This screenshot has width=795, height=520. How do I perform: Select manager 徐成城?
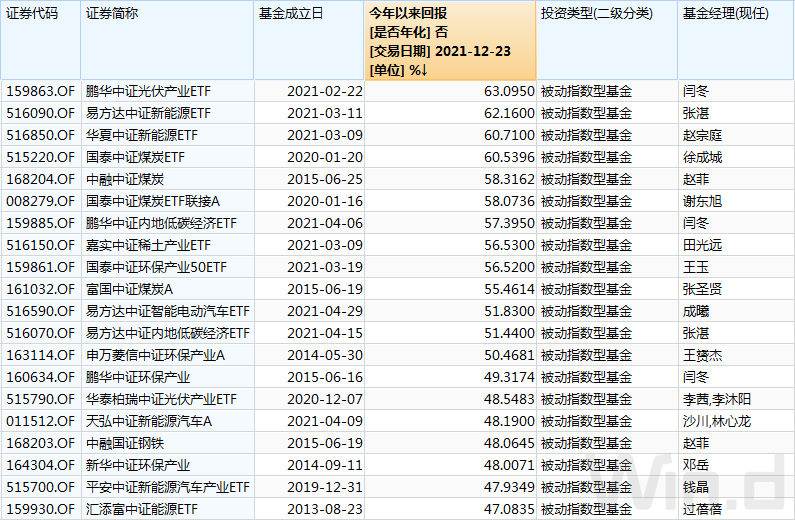[702, 158]
